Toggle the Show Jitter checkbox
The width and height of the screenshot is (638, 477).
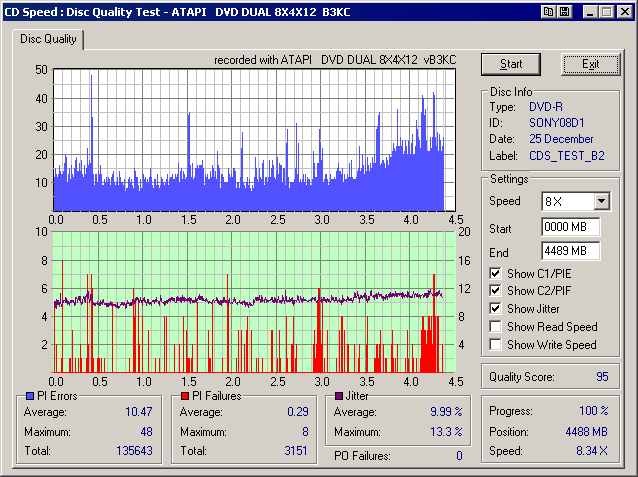pyautogui.click(x=497, y=309)
